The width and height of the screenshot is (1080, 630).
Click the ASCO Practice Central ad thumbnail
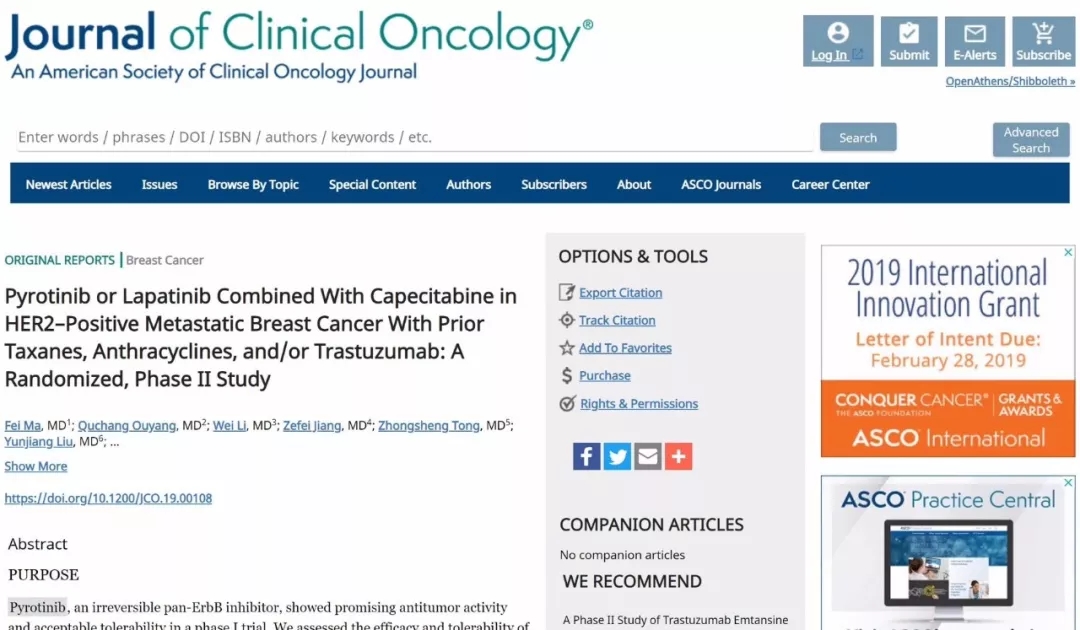tap(947, 565)
